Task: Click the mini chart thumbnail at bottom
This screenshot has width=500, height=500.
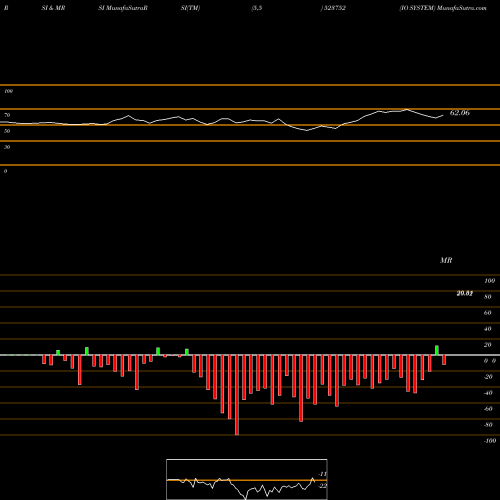Action: click(x=247, y=479)
